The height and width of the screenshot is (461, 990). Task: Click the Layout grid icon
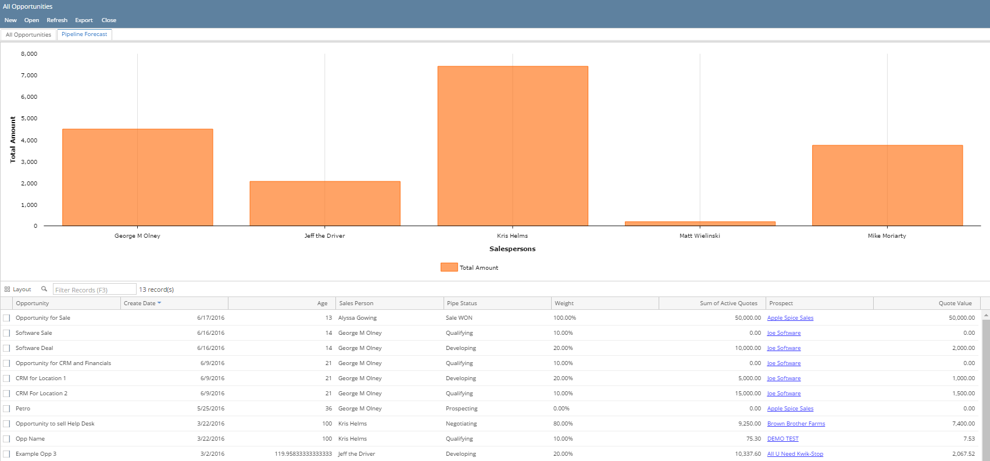(x=7, y=289)
